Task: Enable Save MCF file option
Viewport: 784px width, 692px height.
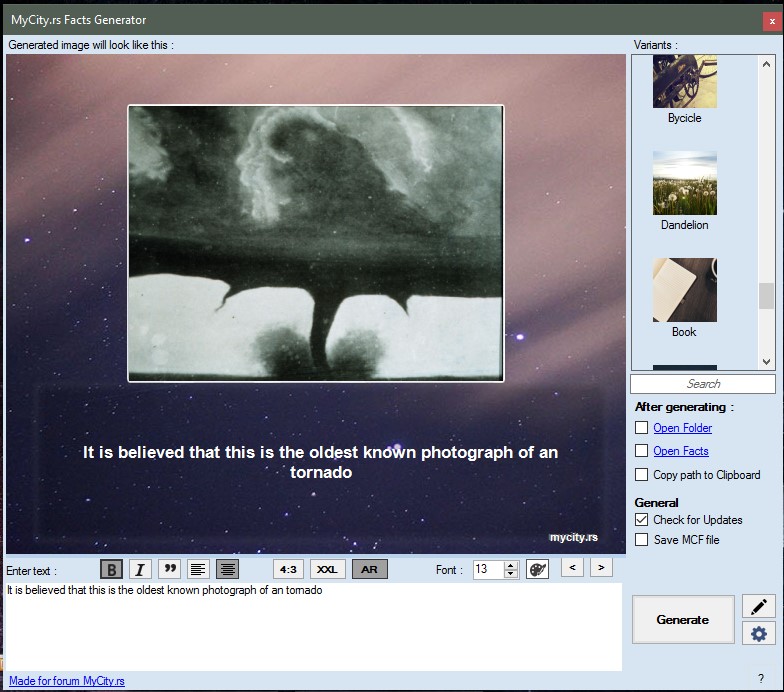Action: 642,540
